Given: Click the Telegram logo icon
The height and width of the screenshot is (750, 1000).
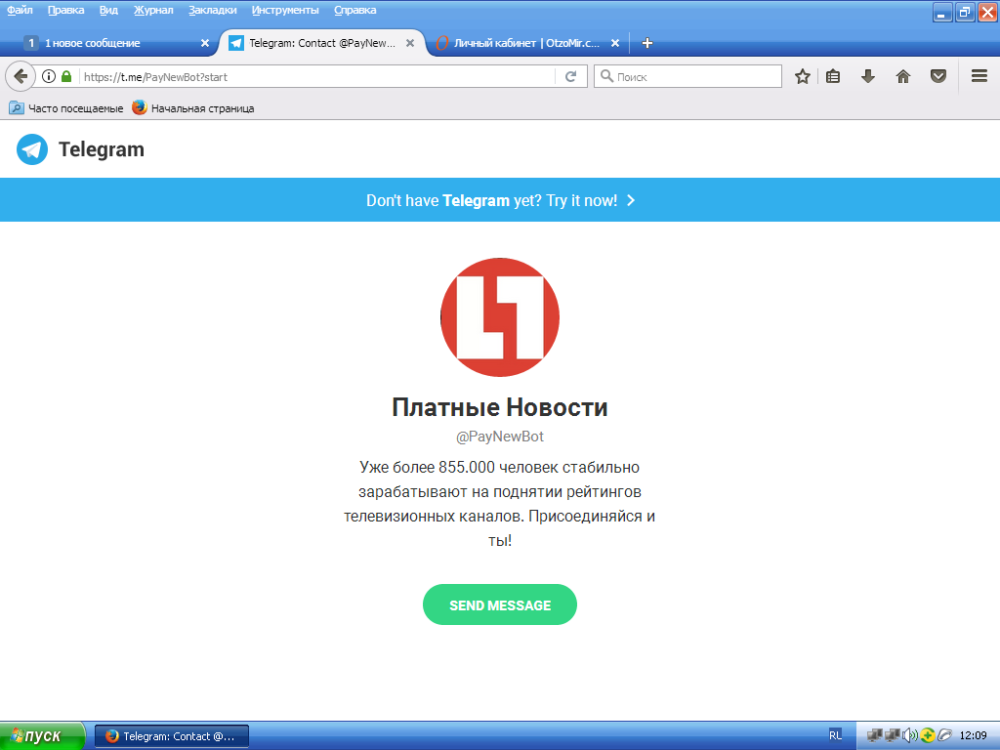Looking at the screenshot, I should click(x=32, y=149).
